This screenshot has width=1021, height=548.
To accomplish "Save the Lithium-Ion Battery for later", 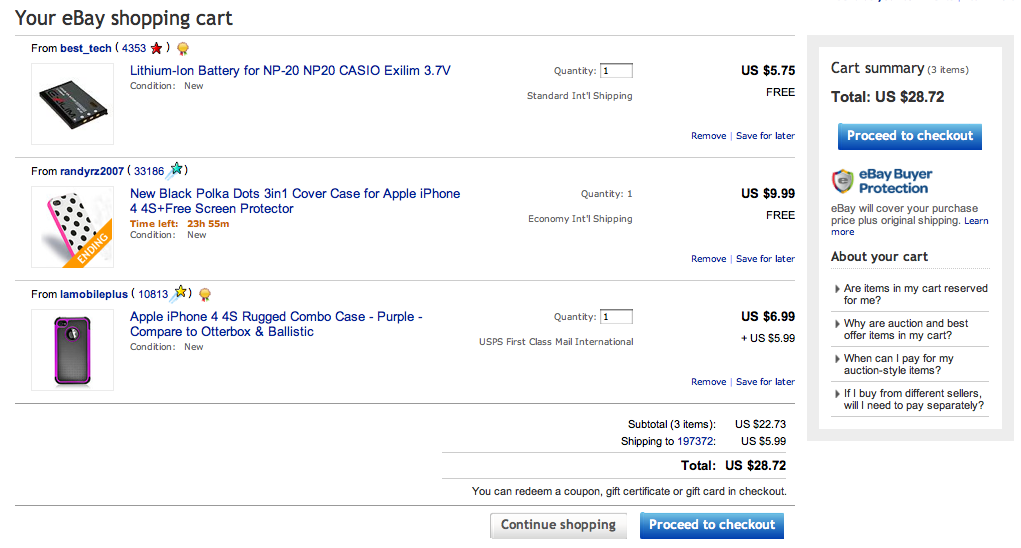I will point(765,136).
